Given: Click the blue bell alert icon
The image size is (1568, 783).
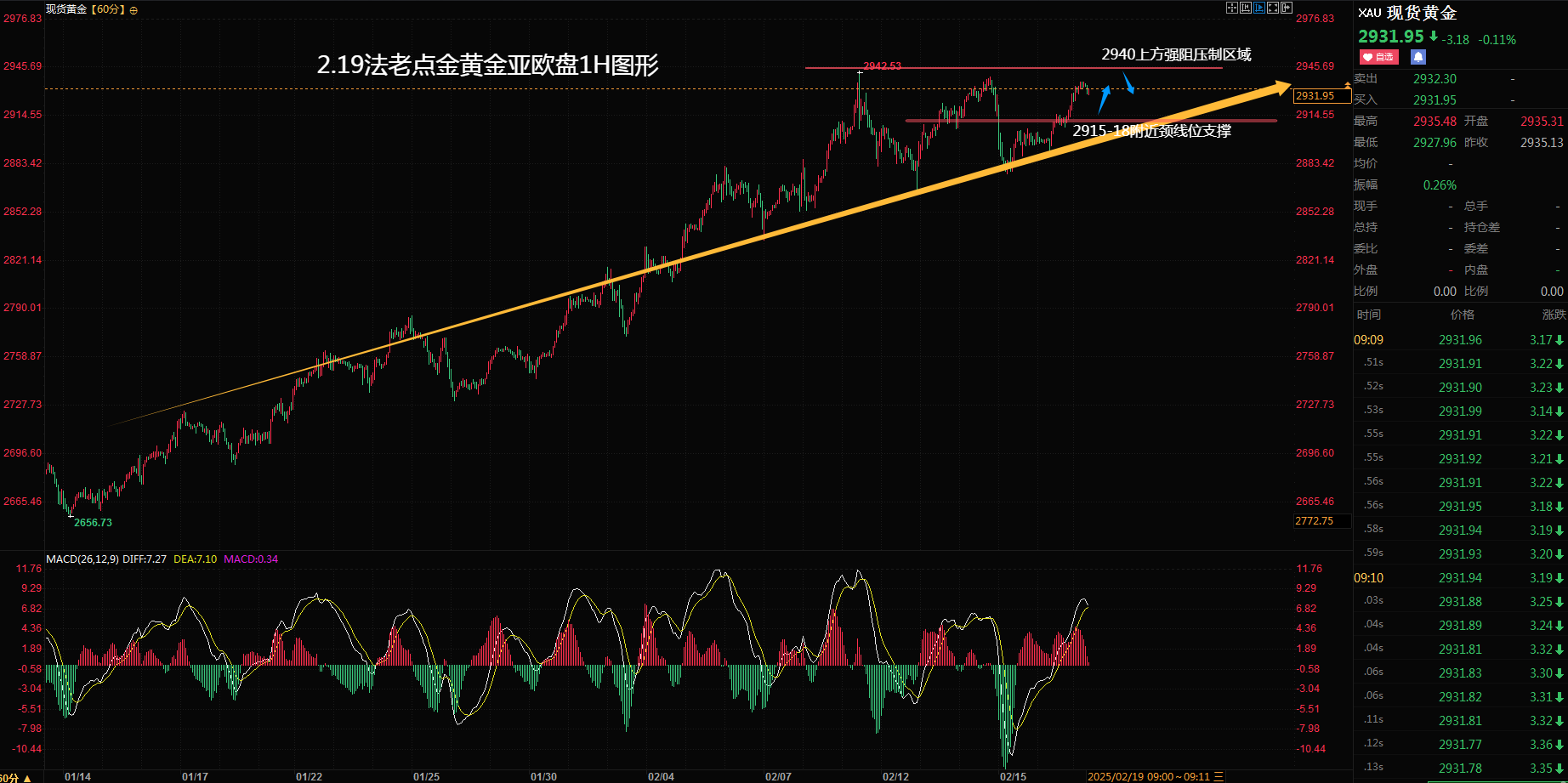Looking at the screenshot, I should (1418, 57).
